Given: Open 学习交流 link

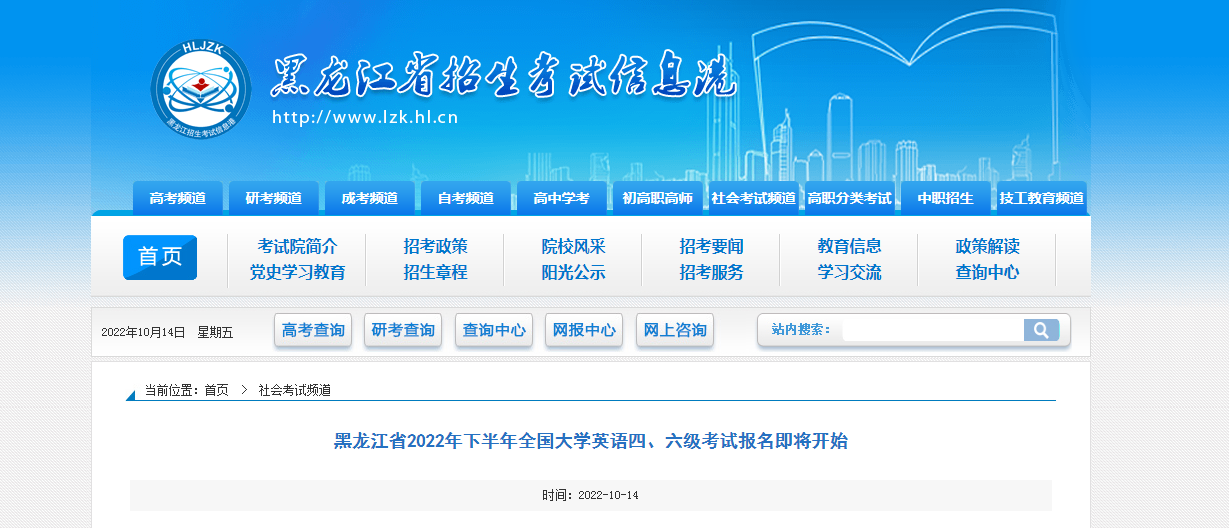Looking at the screenshot, I should click(849, 272).
